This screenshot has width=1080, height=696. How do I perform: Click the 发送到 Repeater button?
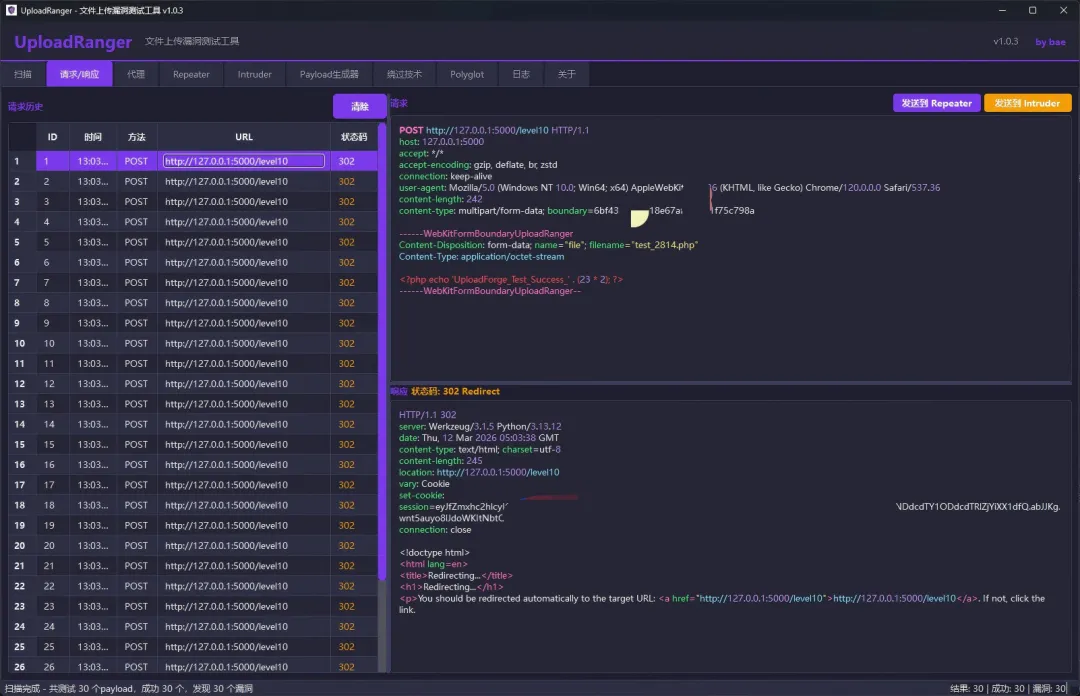click(937, 103)
